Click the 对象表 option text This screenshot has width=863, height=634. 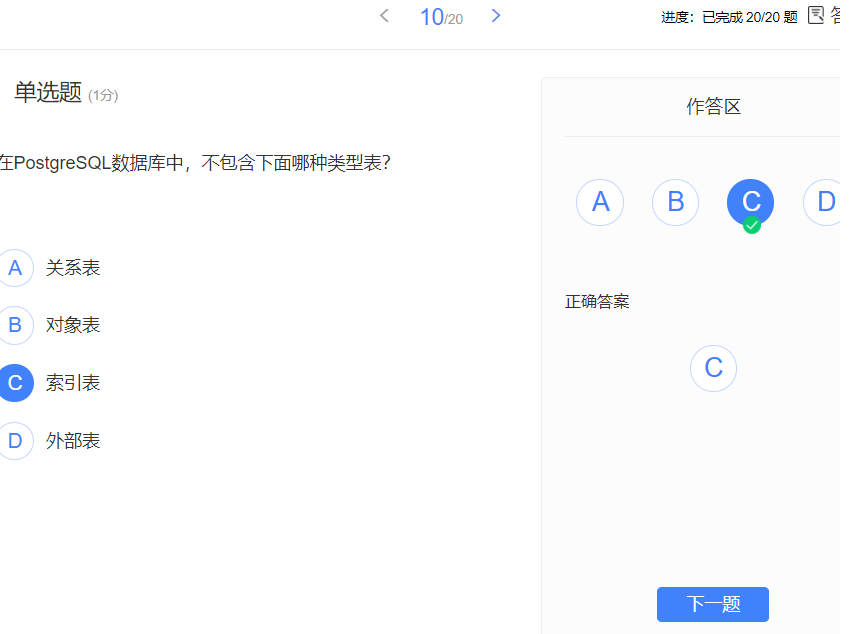coord(73,325)
